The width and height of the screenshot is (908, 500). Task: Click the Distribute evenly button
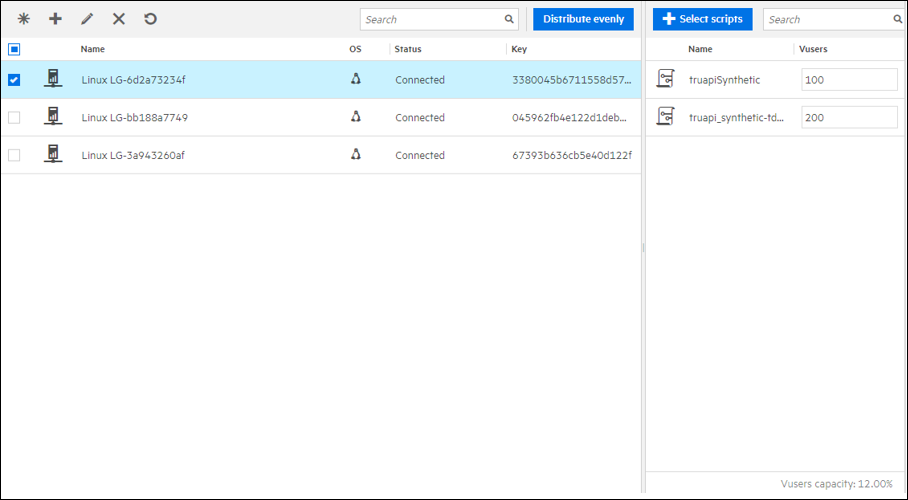click(x=583, y=19)
